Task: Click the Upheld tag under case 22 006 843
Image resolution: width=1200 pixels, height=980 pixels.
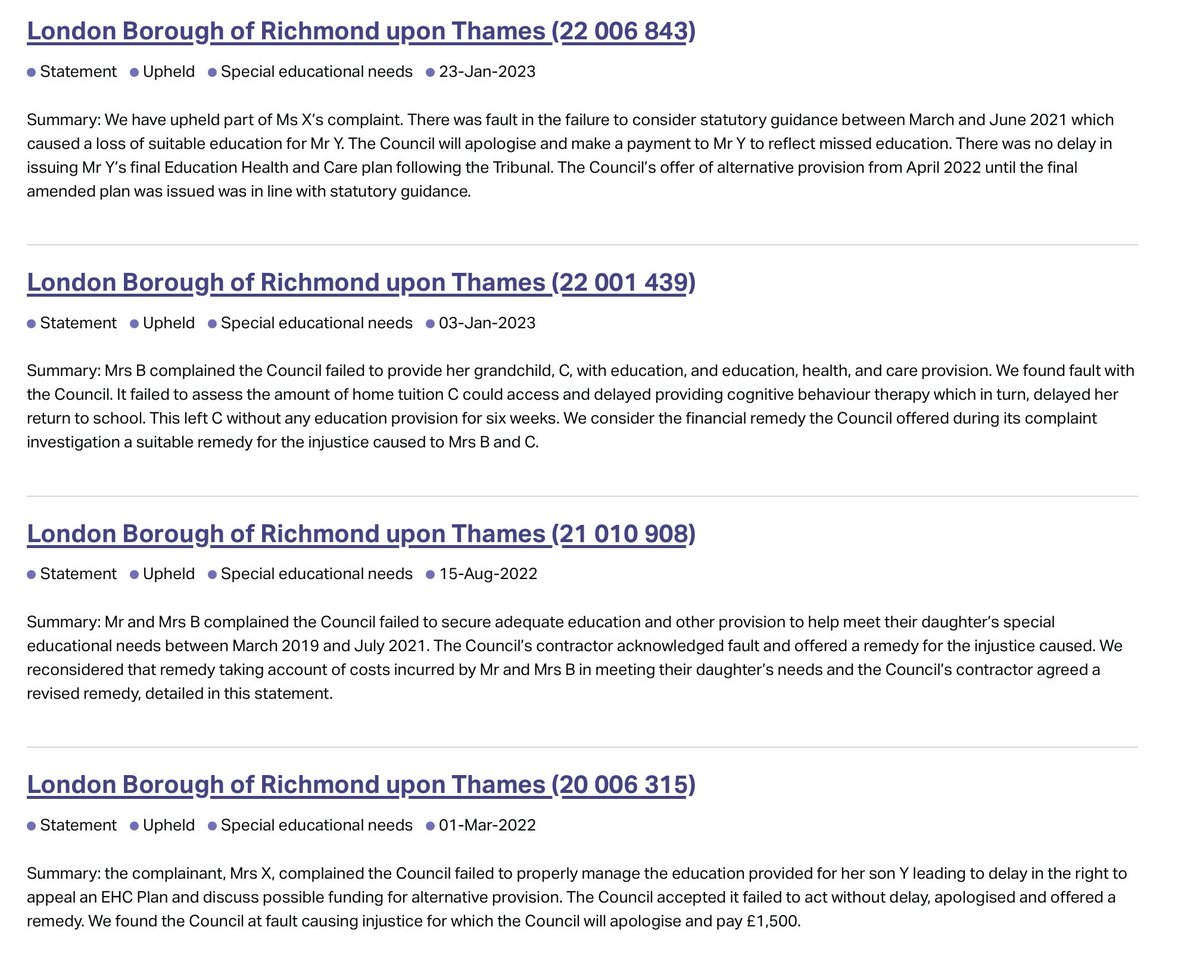Action: coord(169,72)
